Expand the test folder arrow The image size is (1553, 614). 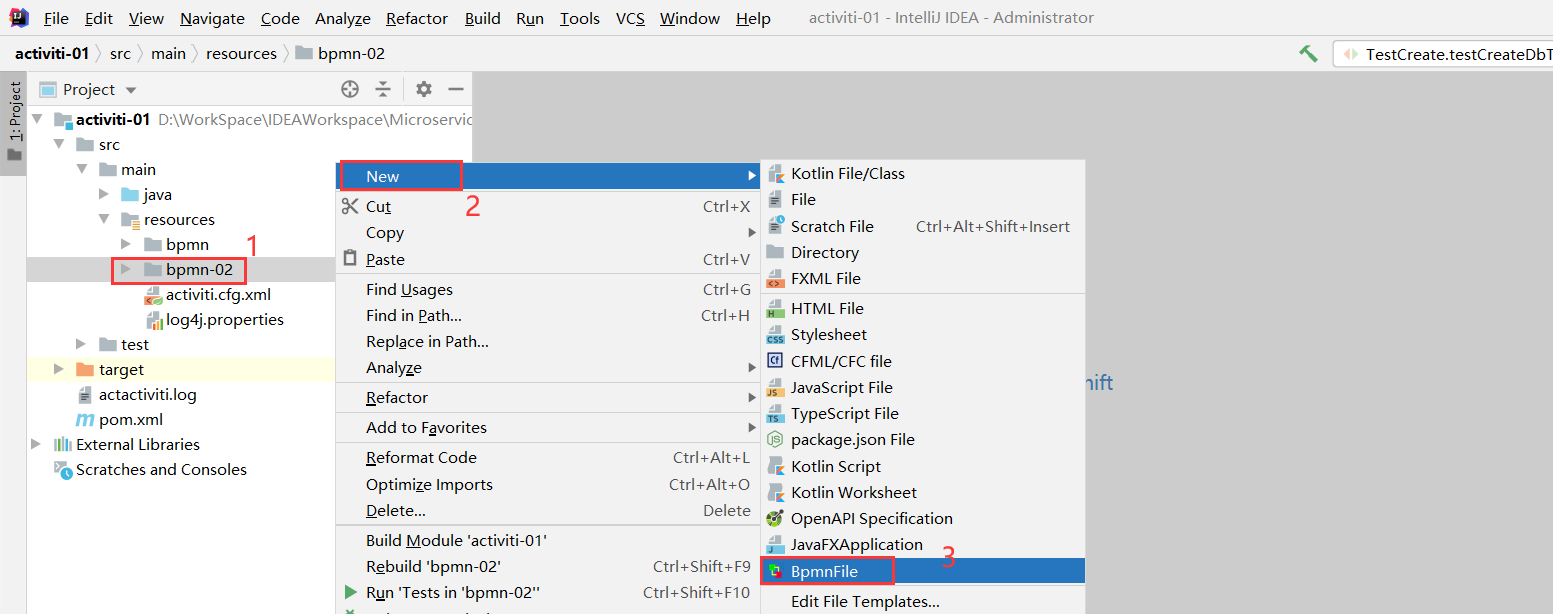pyautogui.click(x=82, y=344)
